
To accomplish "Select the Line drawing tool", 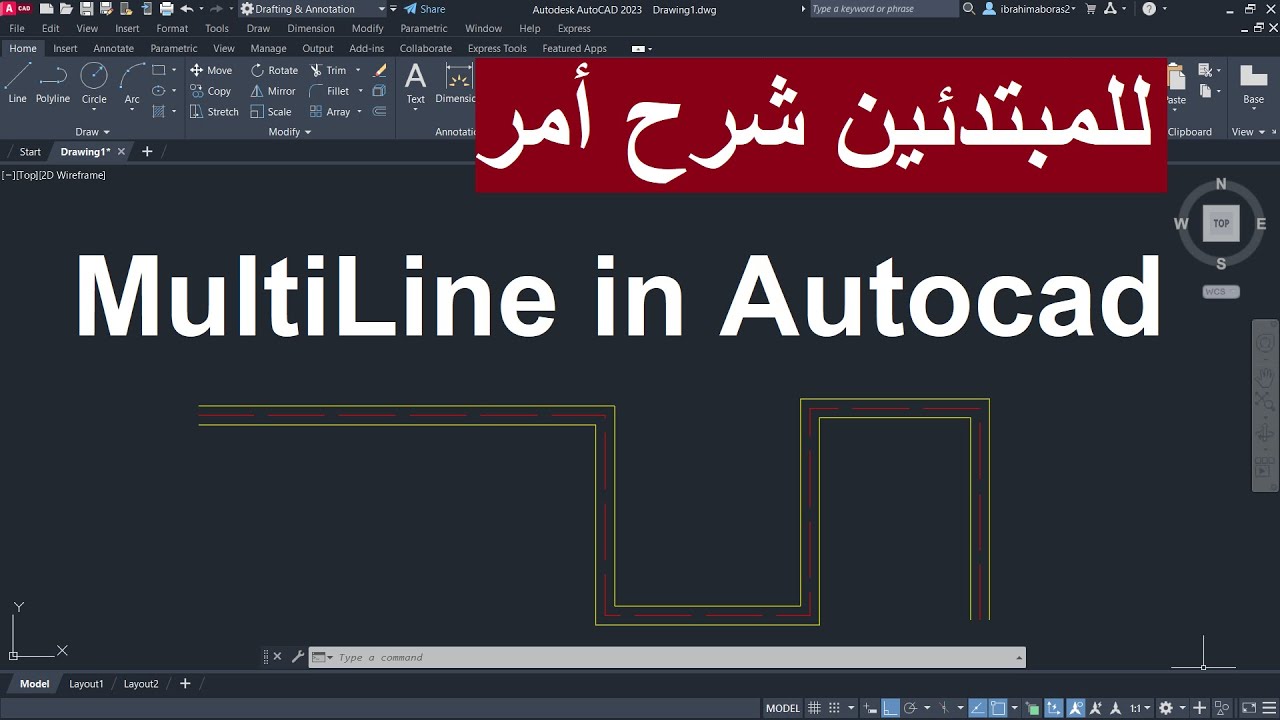I will coord(17,84).
